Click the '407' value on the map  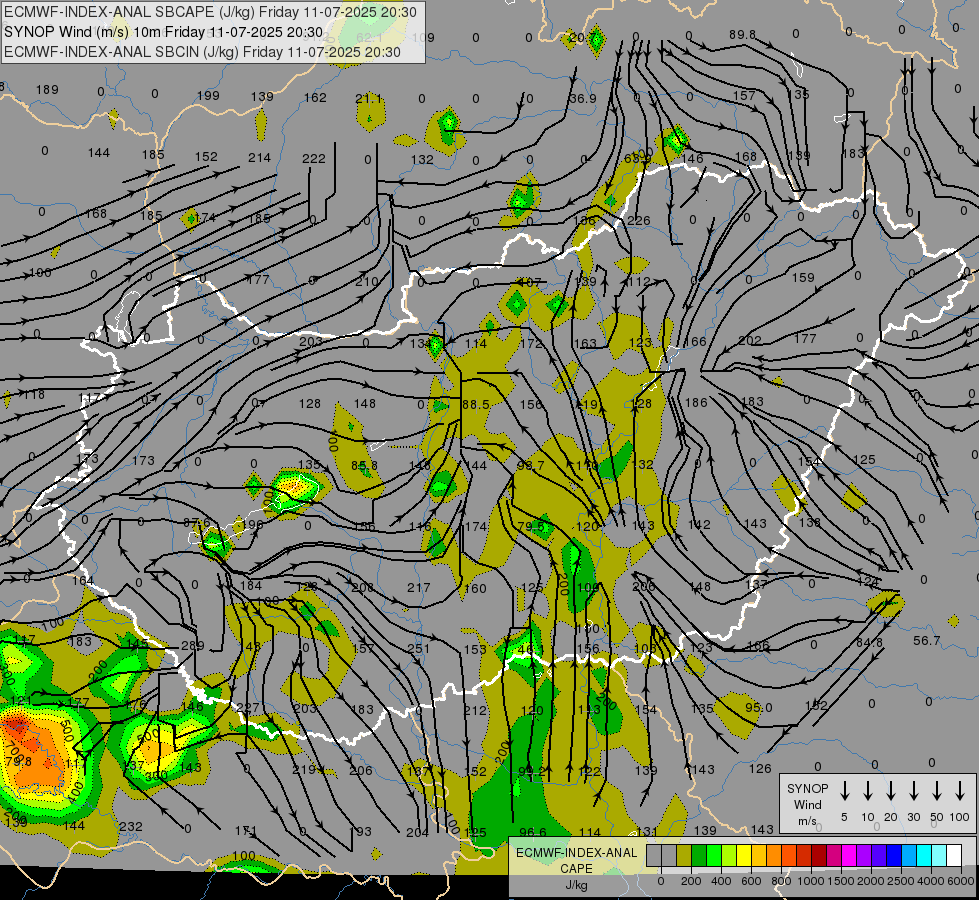point(529,282)
